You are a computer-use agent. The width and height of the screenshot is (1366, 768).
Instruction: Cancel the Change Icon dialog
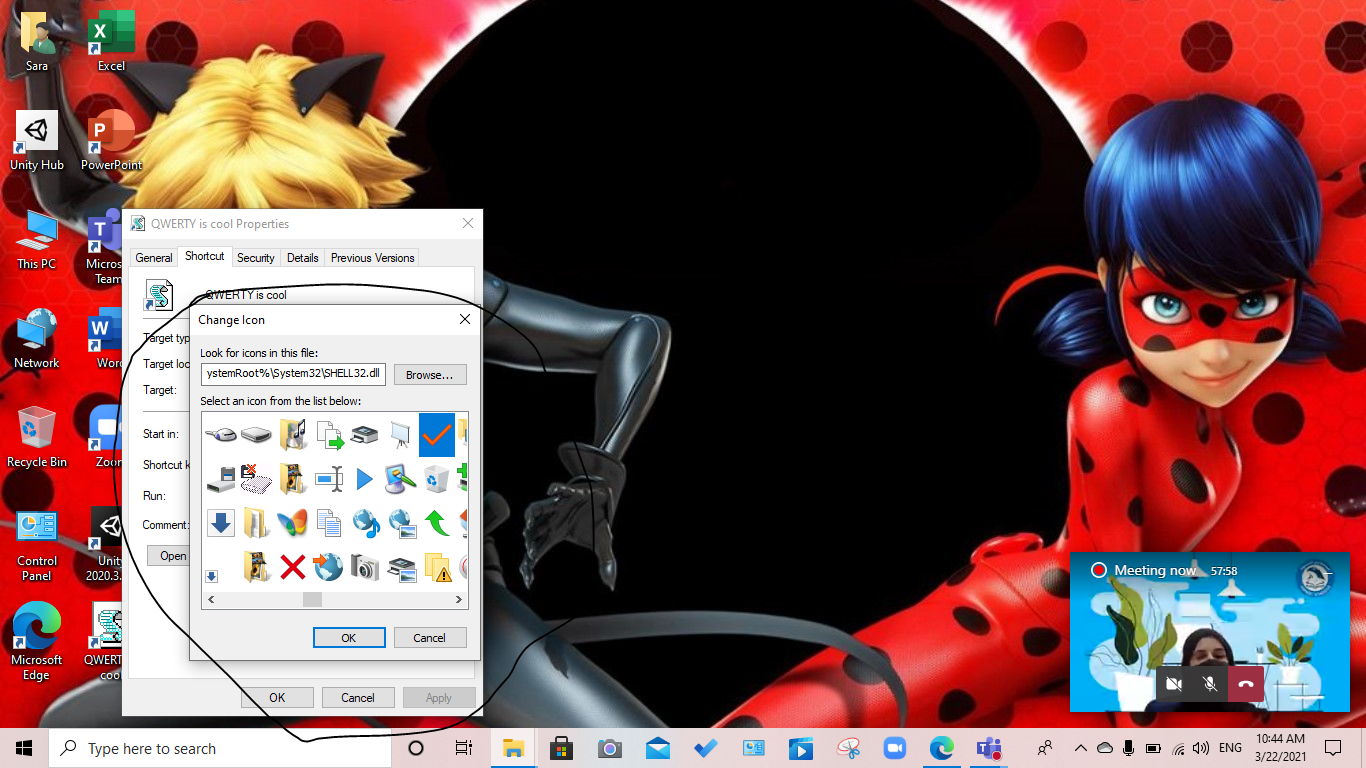click(x=430, y=638)
